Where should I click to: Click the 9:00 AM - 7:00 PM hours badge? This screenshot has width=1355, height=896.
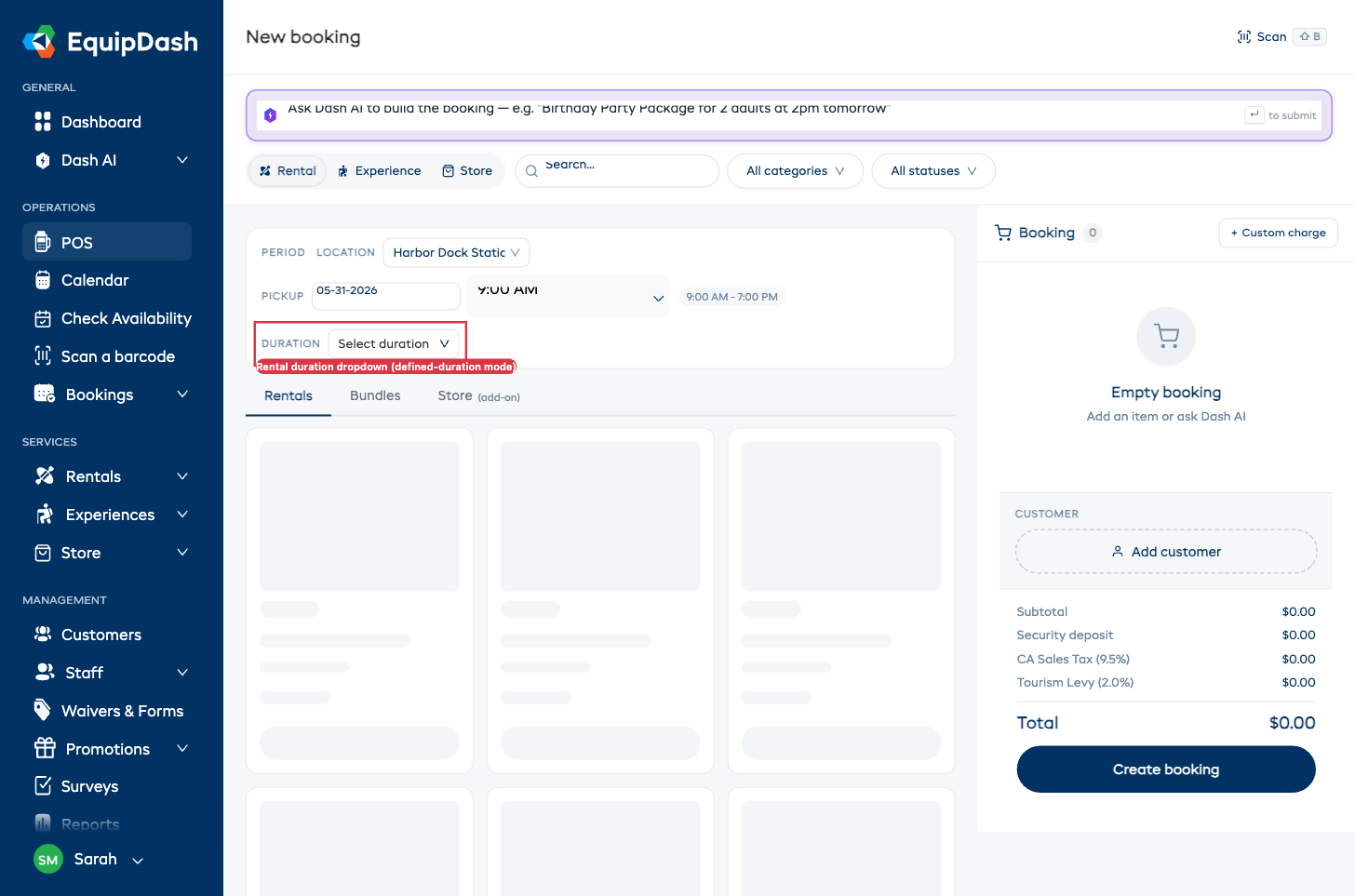(731, 297)
